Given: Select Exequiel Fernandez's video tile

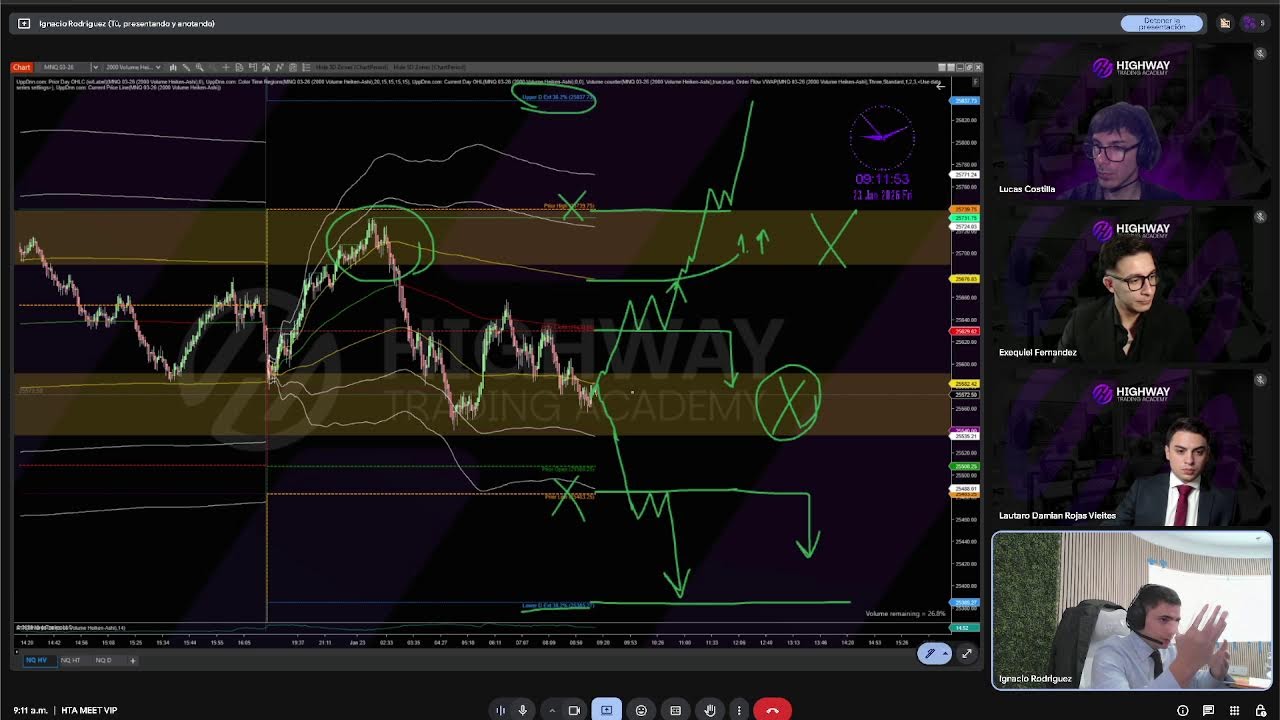Looking at the screenshot, I should (x=1131, y=284).
